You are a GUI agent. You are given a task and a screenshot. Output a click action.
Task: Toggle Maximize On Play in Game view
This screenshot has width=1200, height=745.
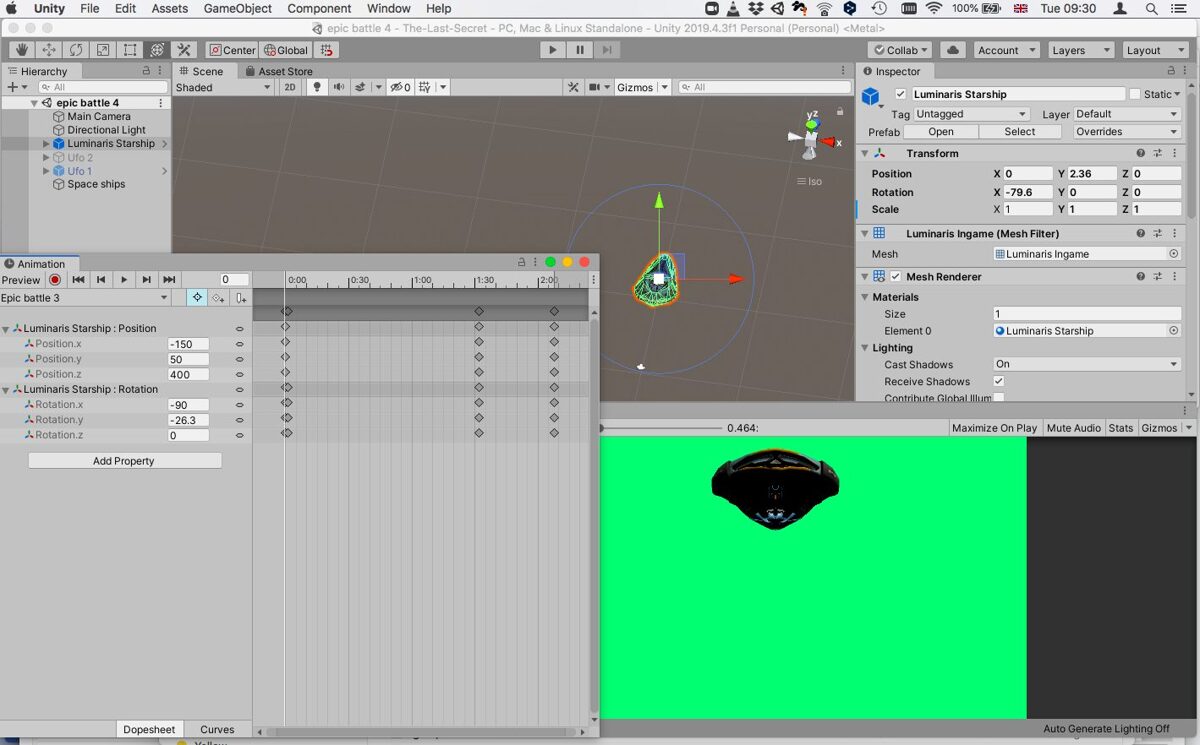(x=995, y=428)
